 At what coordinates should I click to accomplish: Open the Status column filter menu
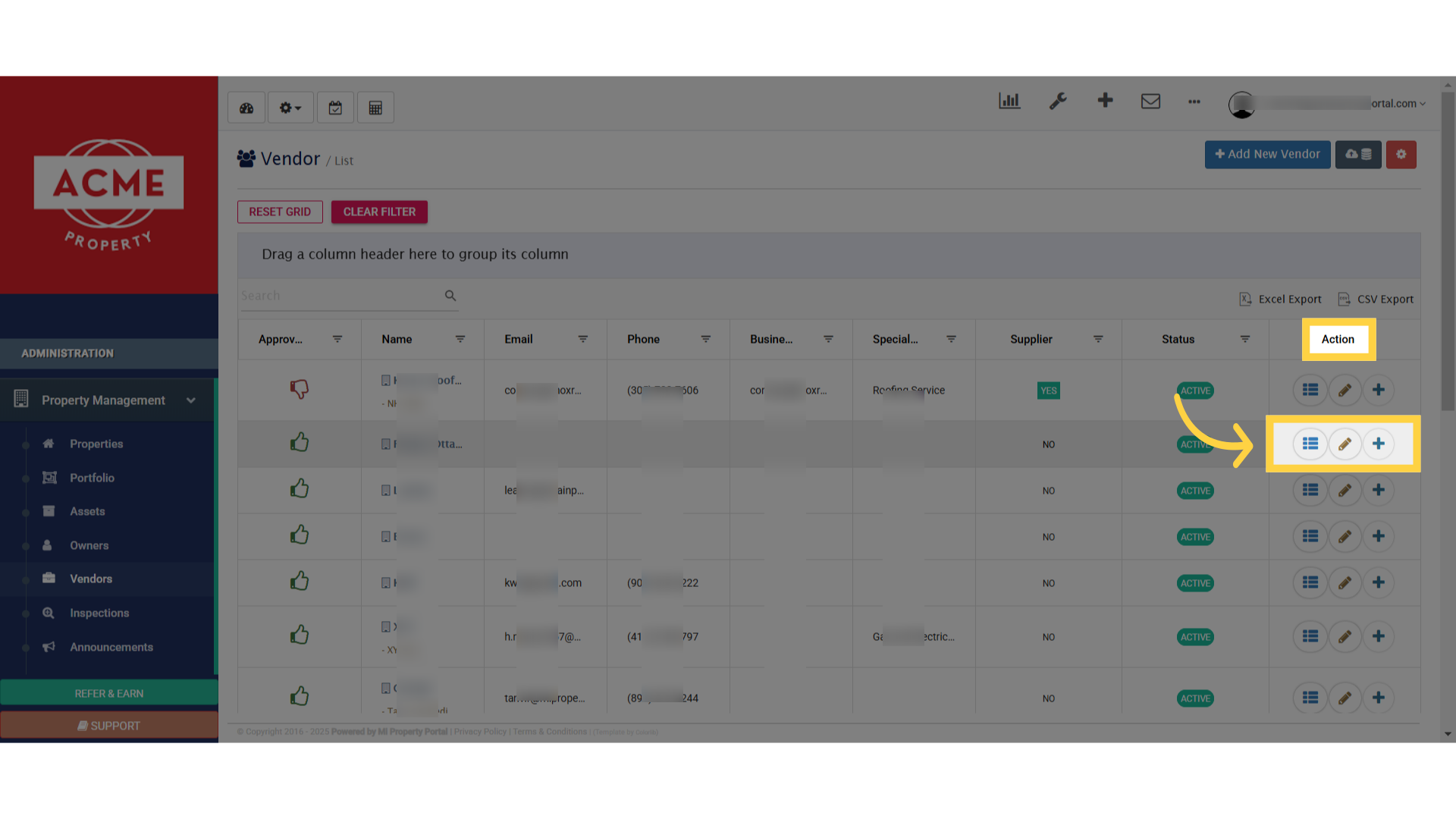(x=1245, y=339)
